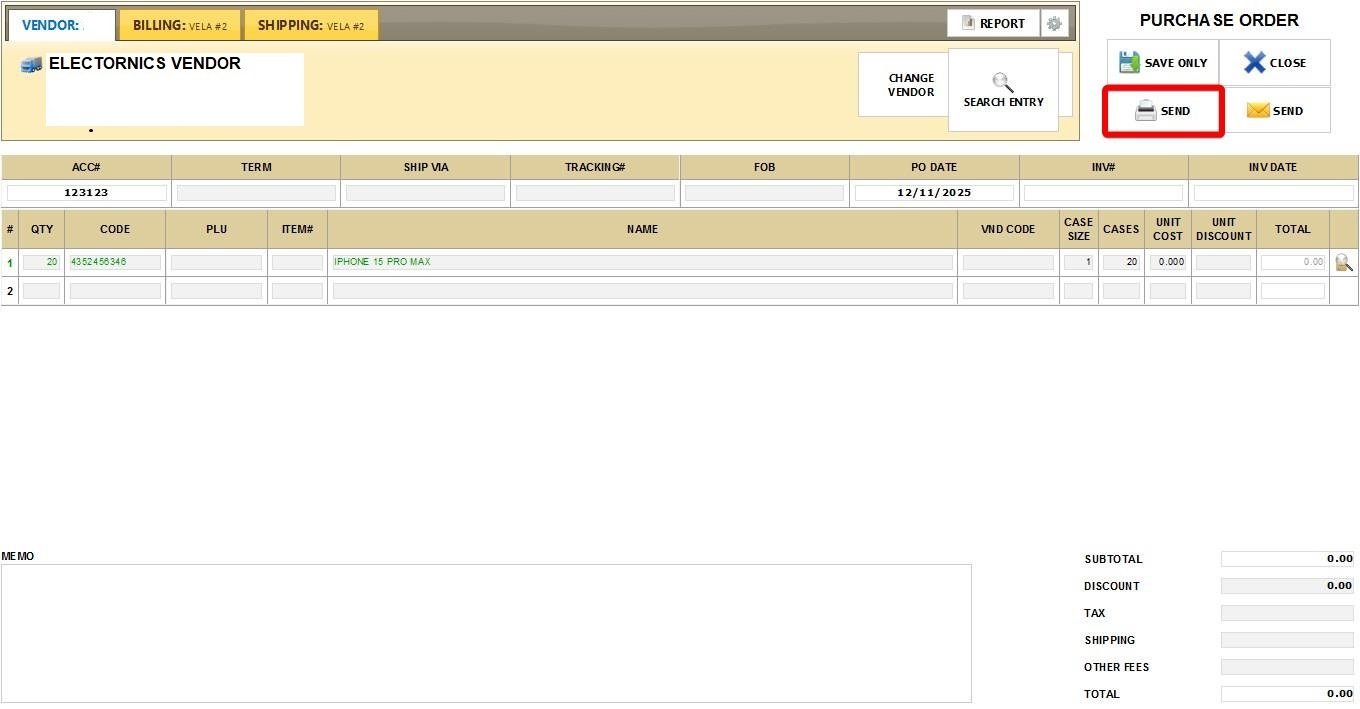Select the Vendor tab

61,26
